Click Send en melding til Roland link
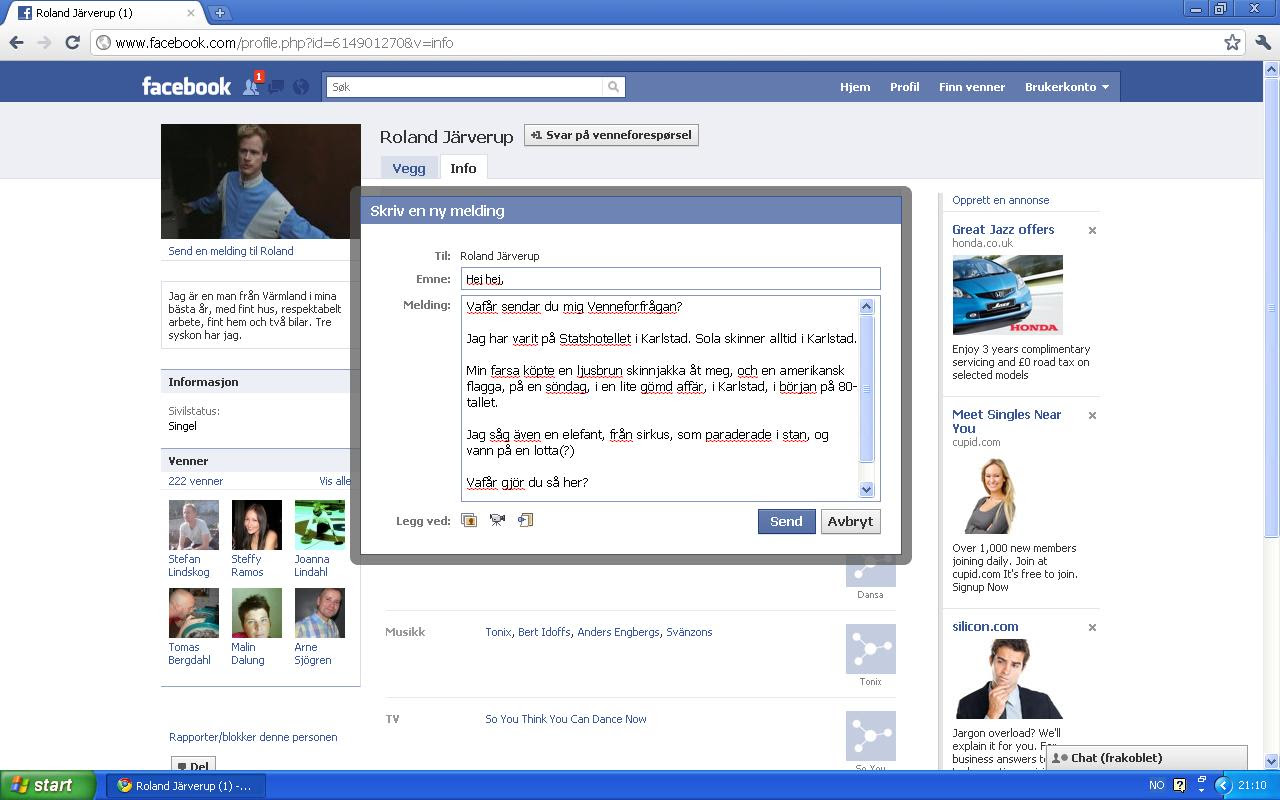The image size is (1280, 800). pos(231,251)
